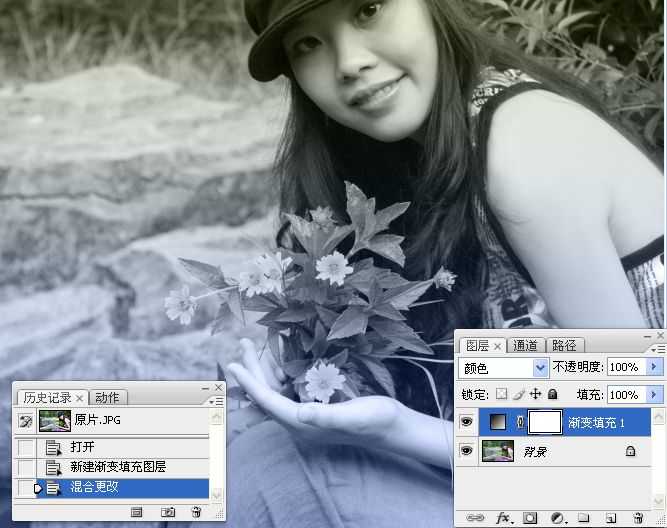Open the fx layer style menu
The width and height of the screenshot is (667, 528).
[x=504, y=517]
